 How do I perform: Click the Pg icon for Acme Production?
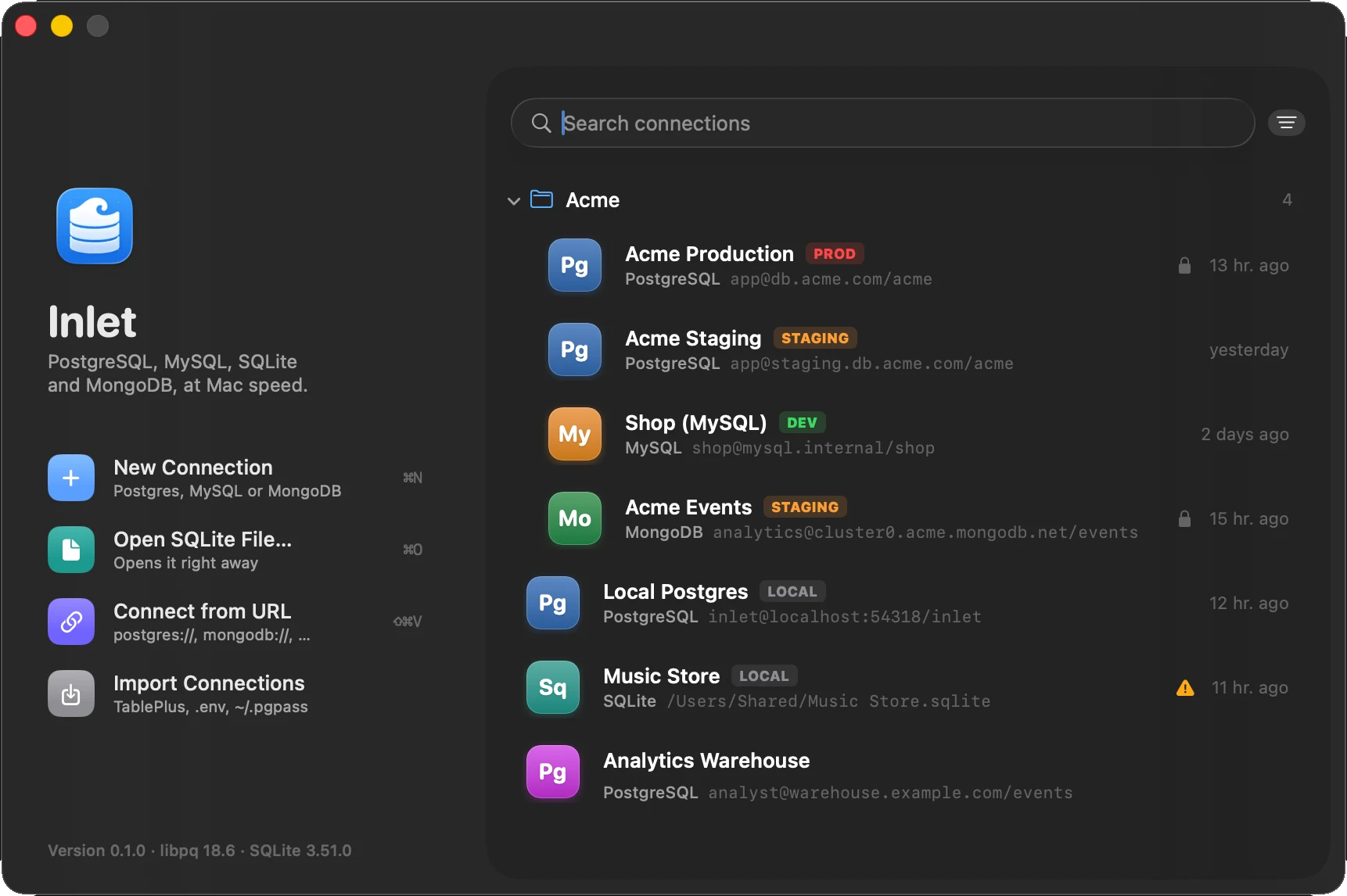tap(575, 265)
